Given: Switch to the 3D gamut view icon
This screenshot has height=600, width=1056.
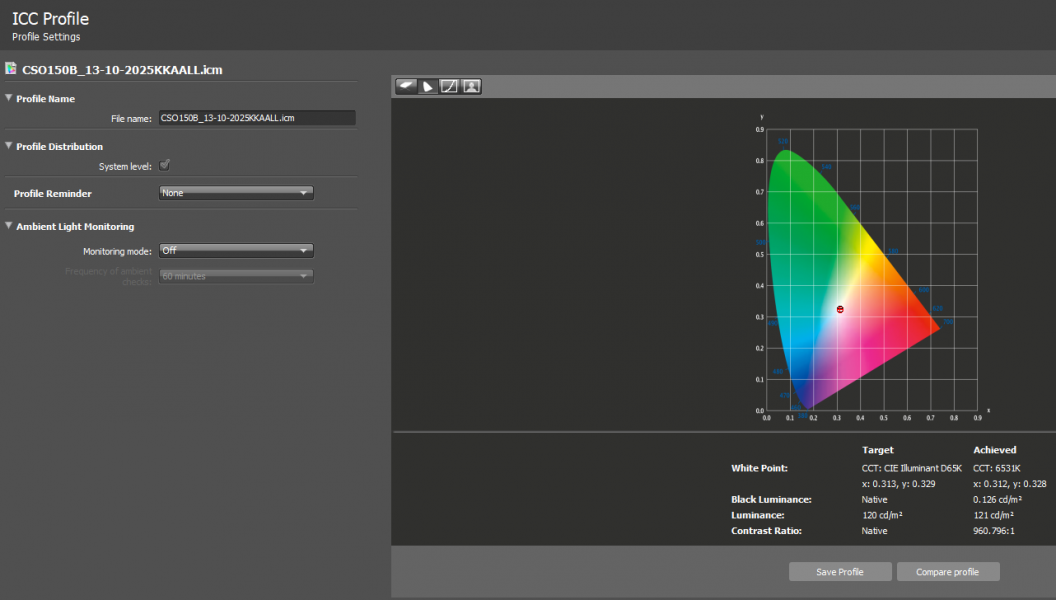Looking at the screenshot, I should pyautogui.click(x=407, y=86).
